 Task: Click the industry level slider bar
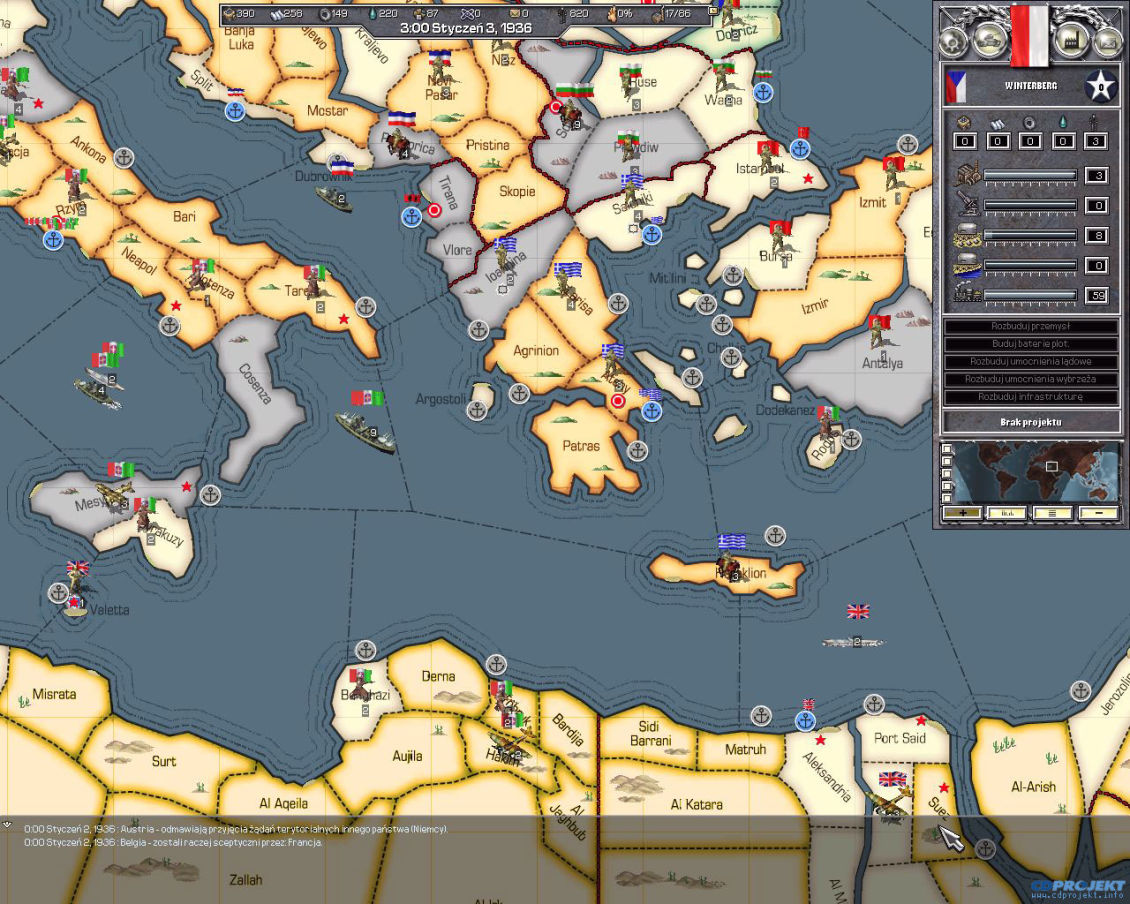1030,175
